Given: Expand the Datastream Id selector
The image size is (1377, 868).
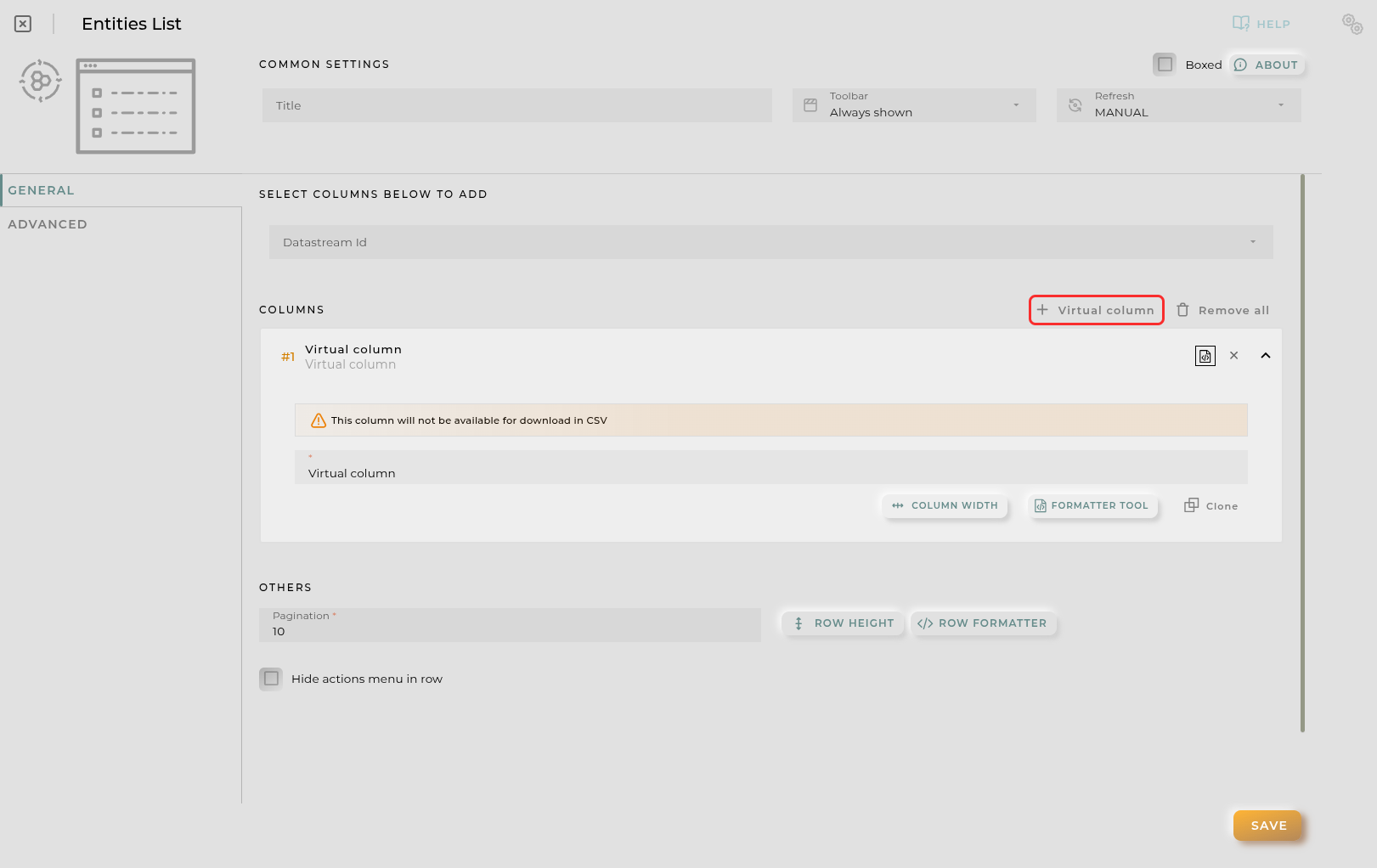Looking at the screenshot, I should 770,242.
